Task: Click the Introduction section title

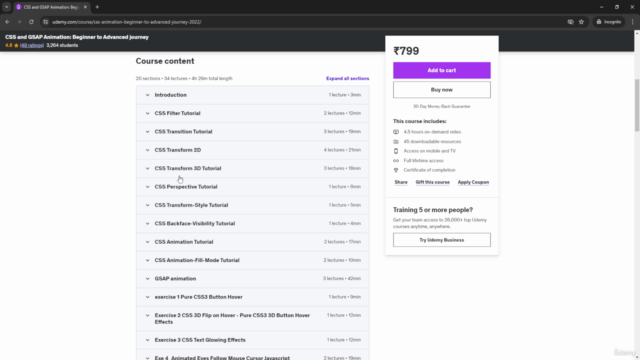Action: click(x=171, y=95)
